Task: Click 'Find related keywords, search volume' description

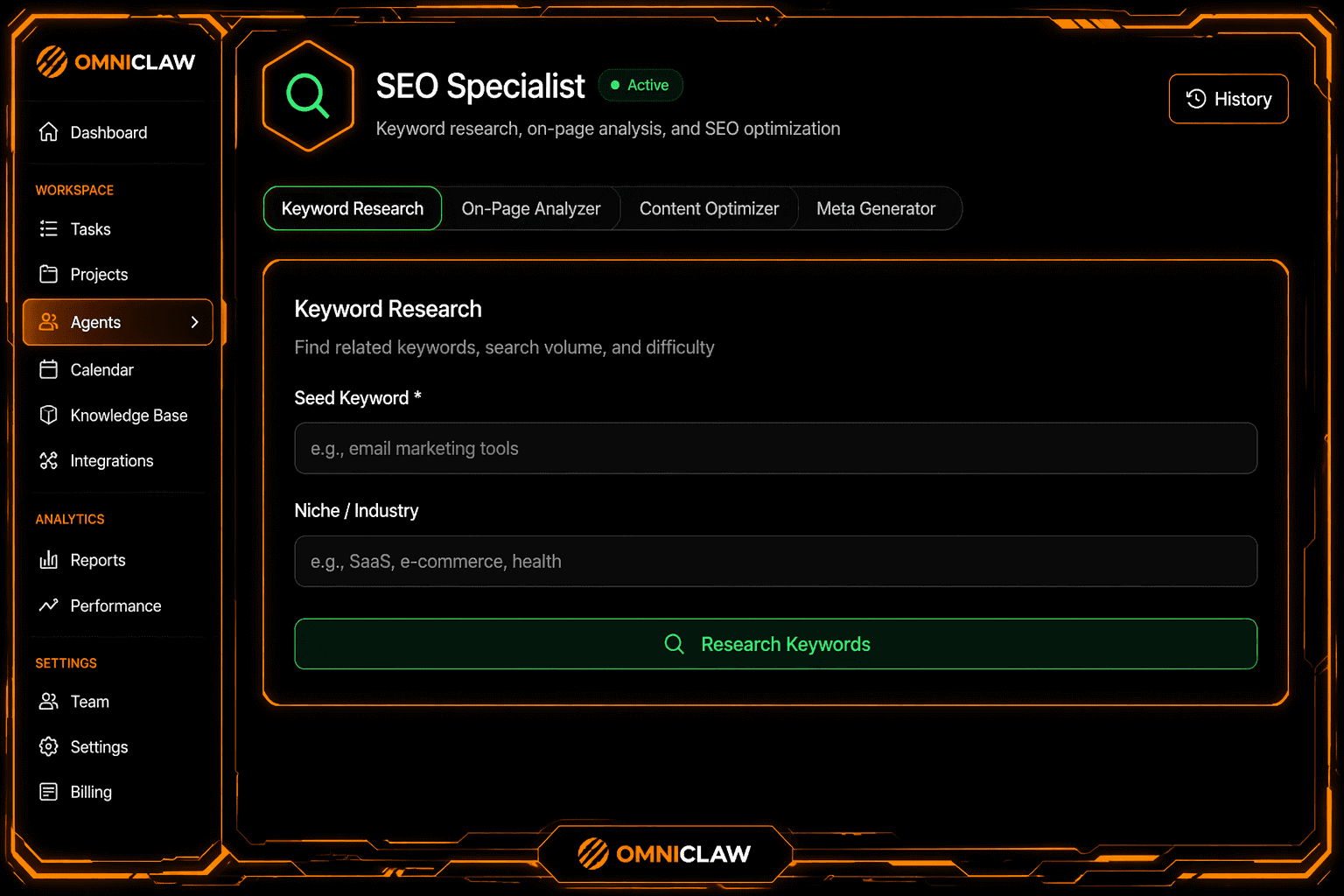Action: click(x=504, y=347)
